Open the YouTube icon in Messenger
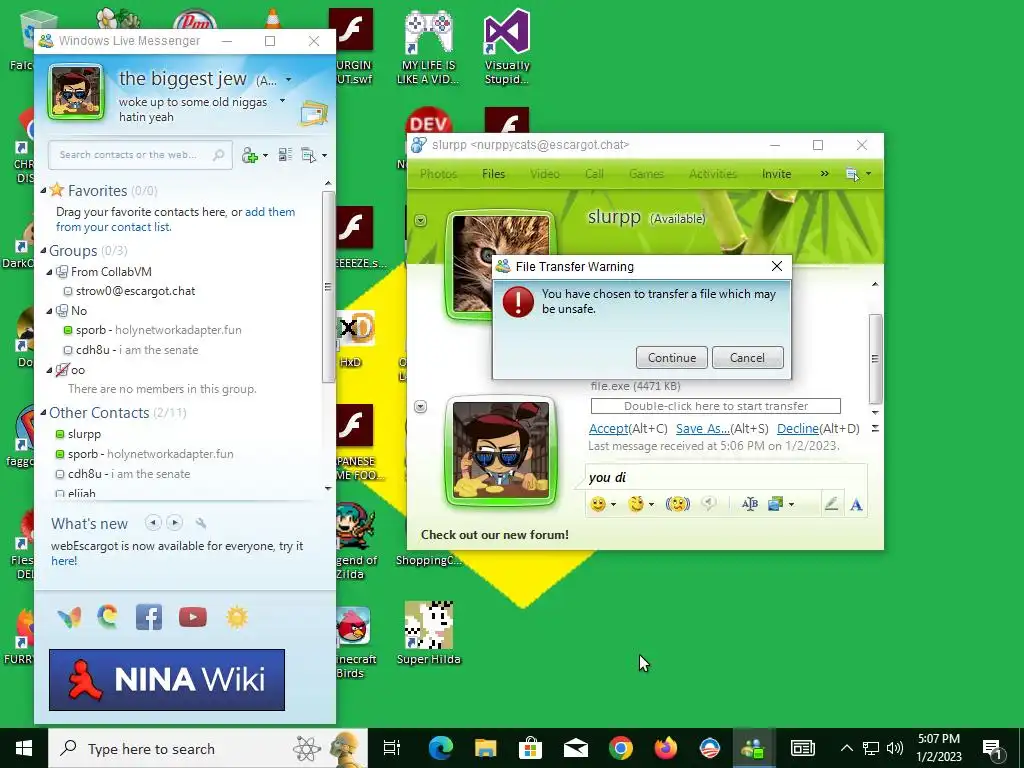The width and height of the screenshot is (1024, 768). [x=193, y=617]
